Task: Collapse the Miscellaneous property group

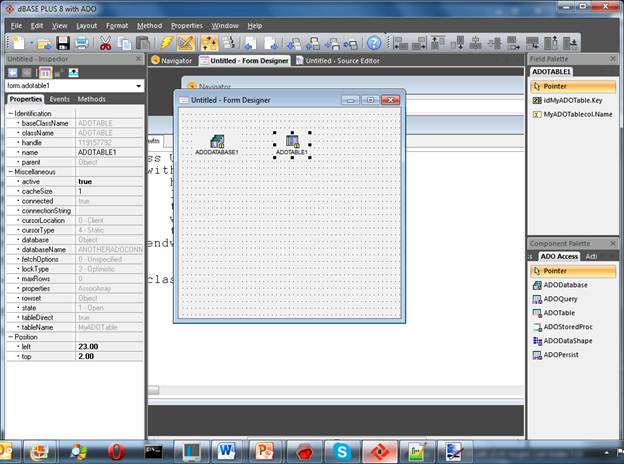Action: [x=10, y=172]
